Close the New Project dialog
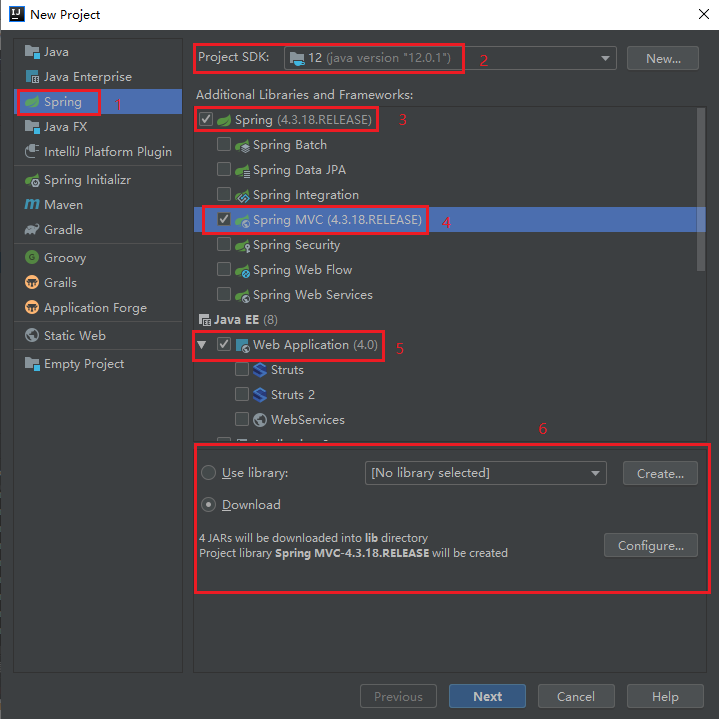The height and width of the screenshot is (719, 719). point(703,14)
